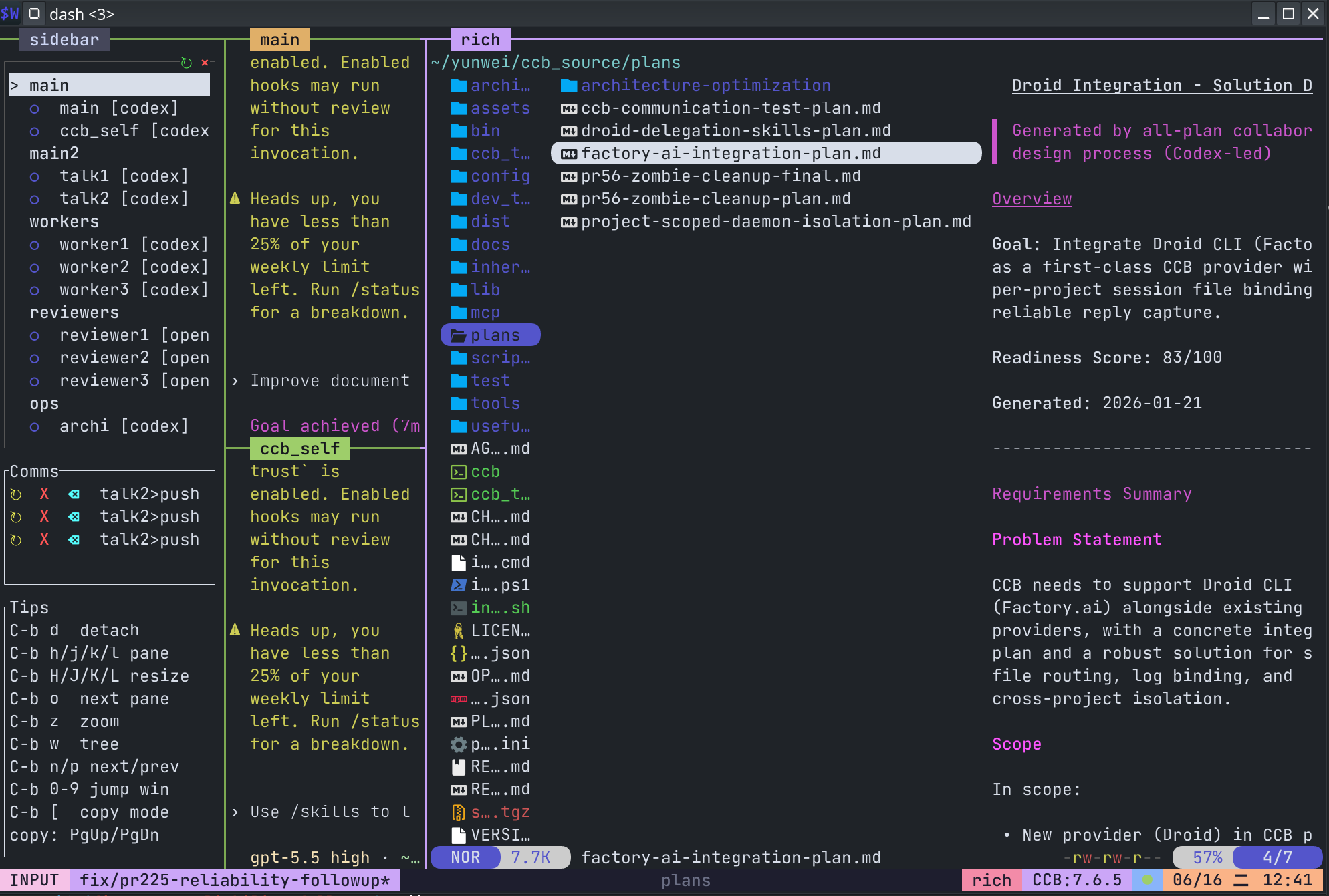Click the fix/pr225-reliability-followup* branch label
Viewport: 1329px width, 896px height.
(x=235, y=880)
